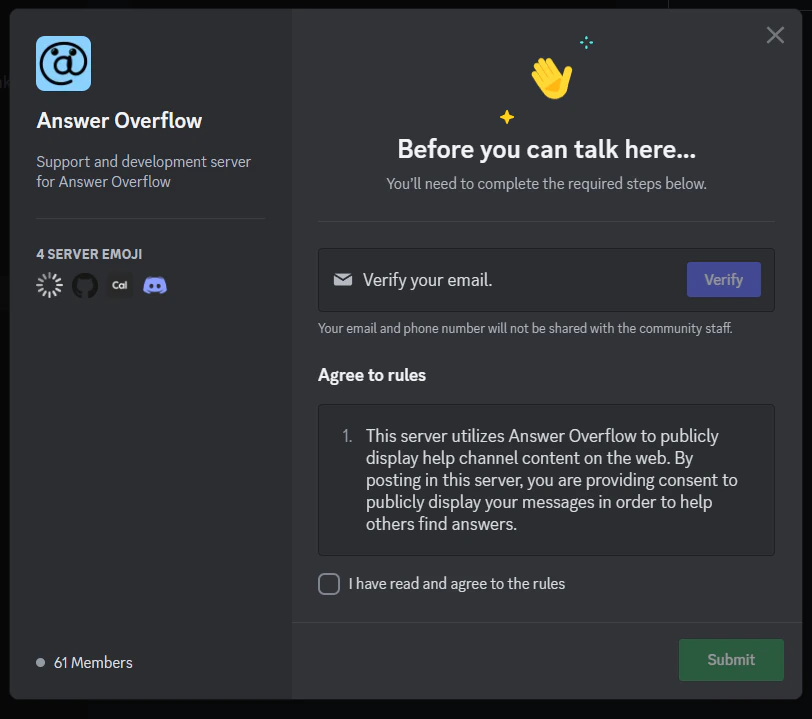The width and height of the screenshot is (812, 719).
Task: Click the Discord logo server emoji
Action: coord(155,285)
